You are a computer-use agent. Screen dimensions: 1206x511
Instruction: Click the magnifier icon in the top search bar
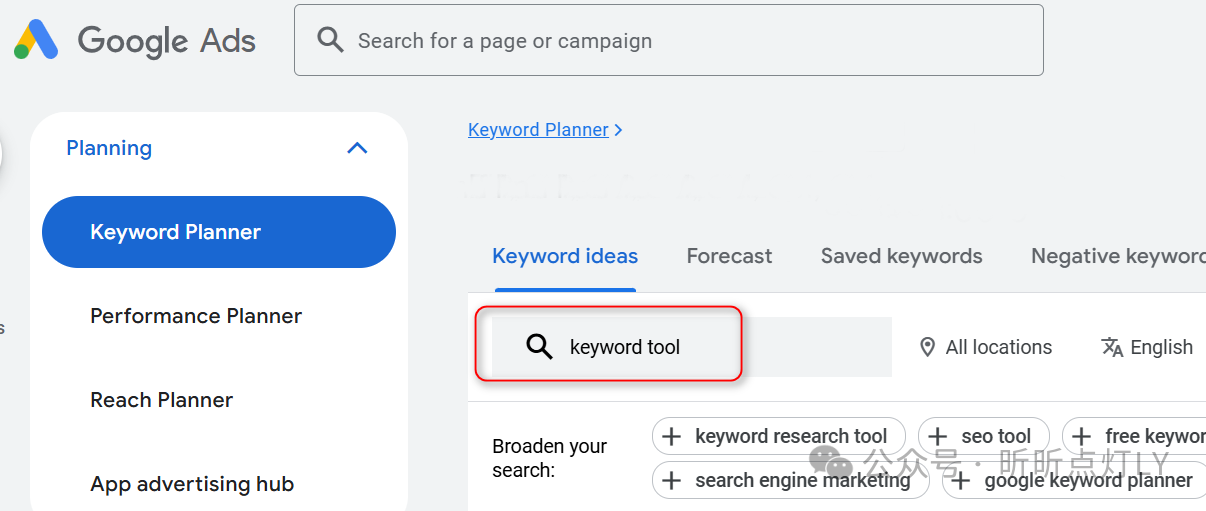[x=330, y=40]
